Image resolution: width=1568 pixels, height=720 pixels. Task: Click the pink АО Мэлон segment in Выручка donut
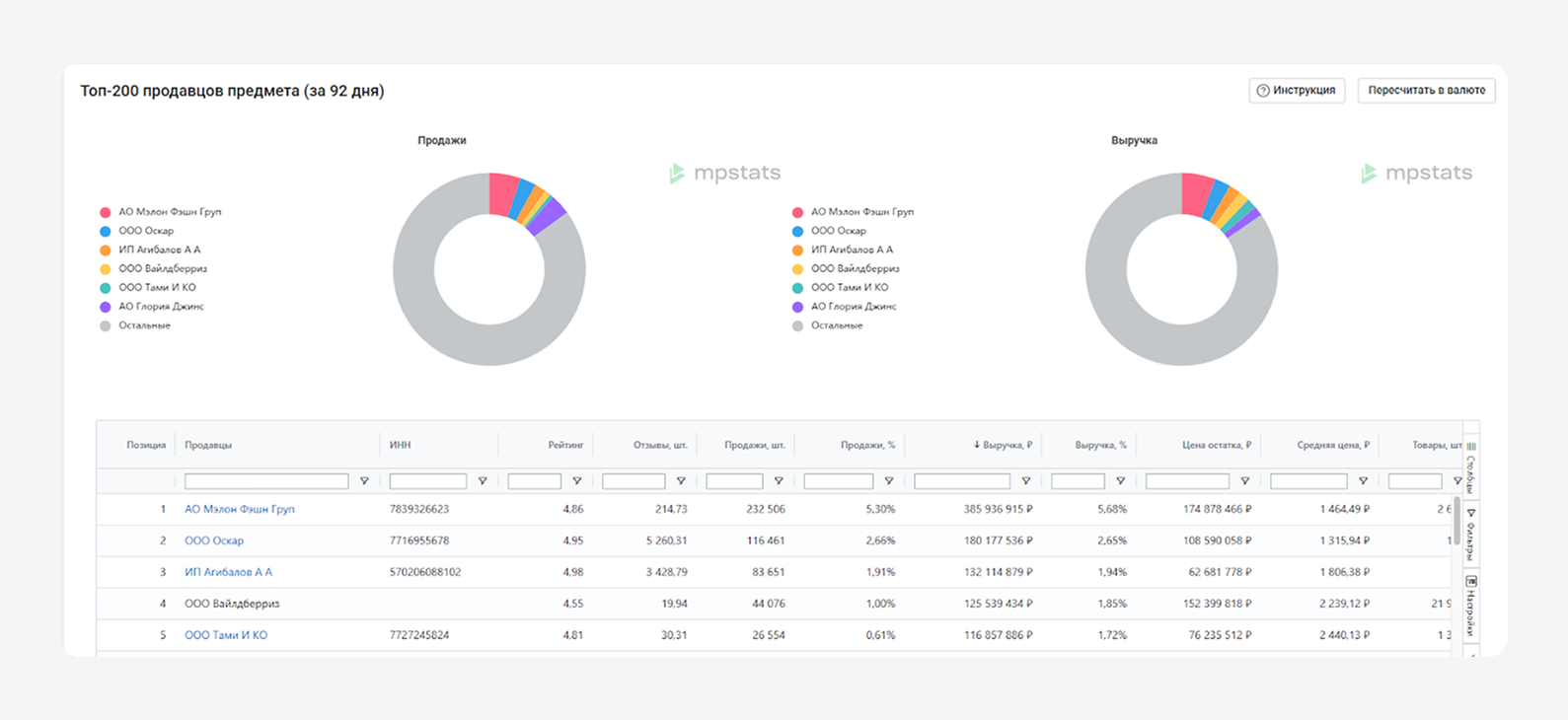pyautogui.click(x=1197, y=193)
